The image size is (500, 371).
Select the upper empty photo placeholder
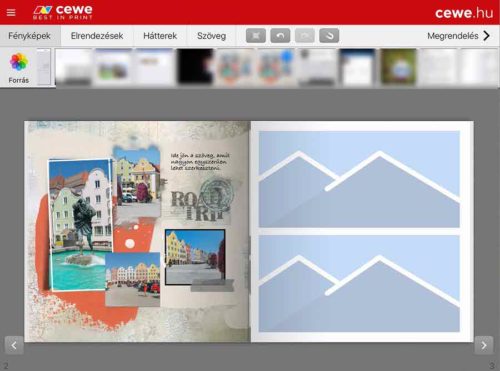pyautogui.click(x=359, y=179)
